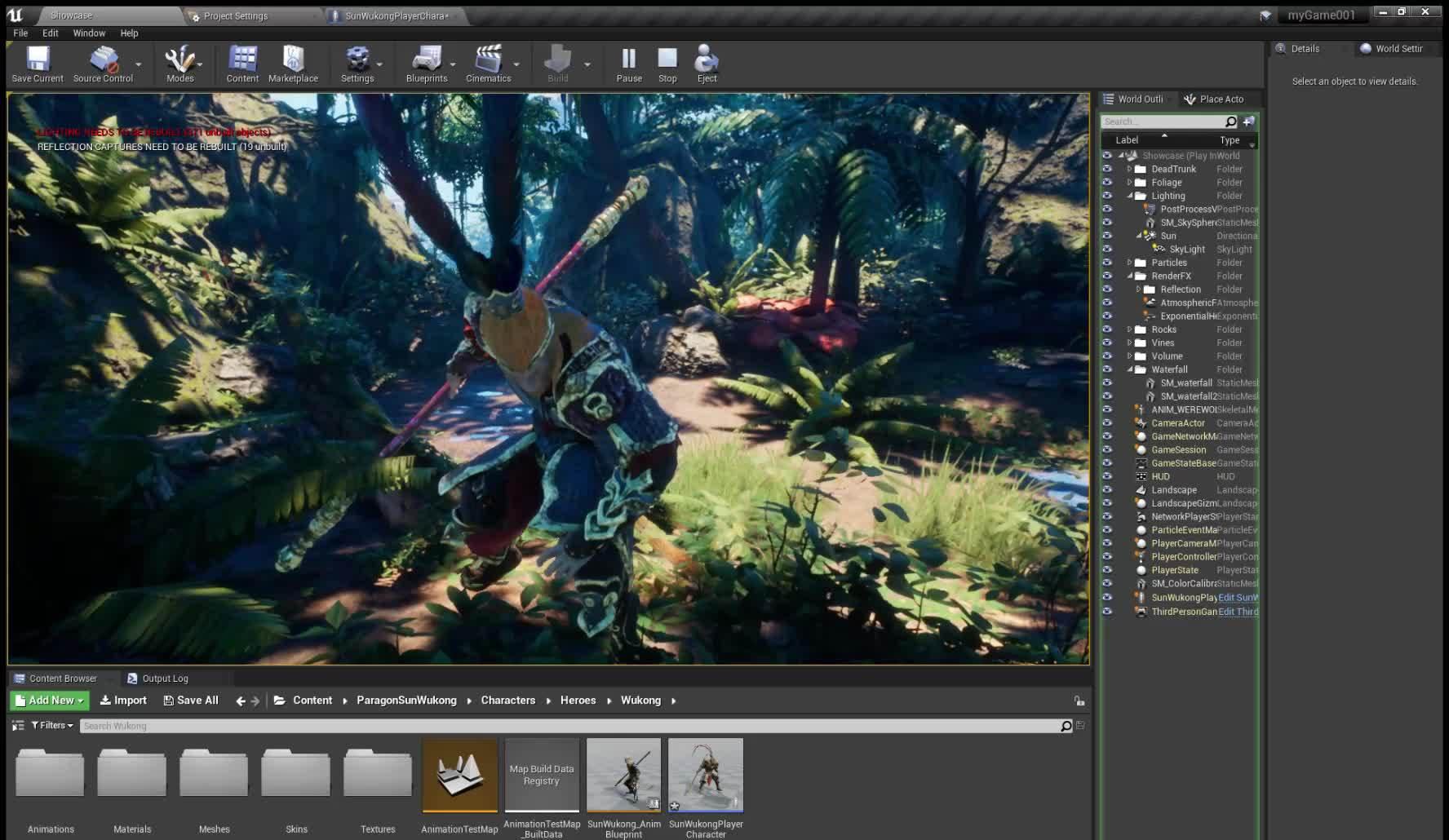Hide the Lighting folder with its eye icon
1449x840 pixels.
[1107, 196]
